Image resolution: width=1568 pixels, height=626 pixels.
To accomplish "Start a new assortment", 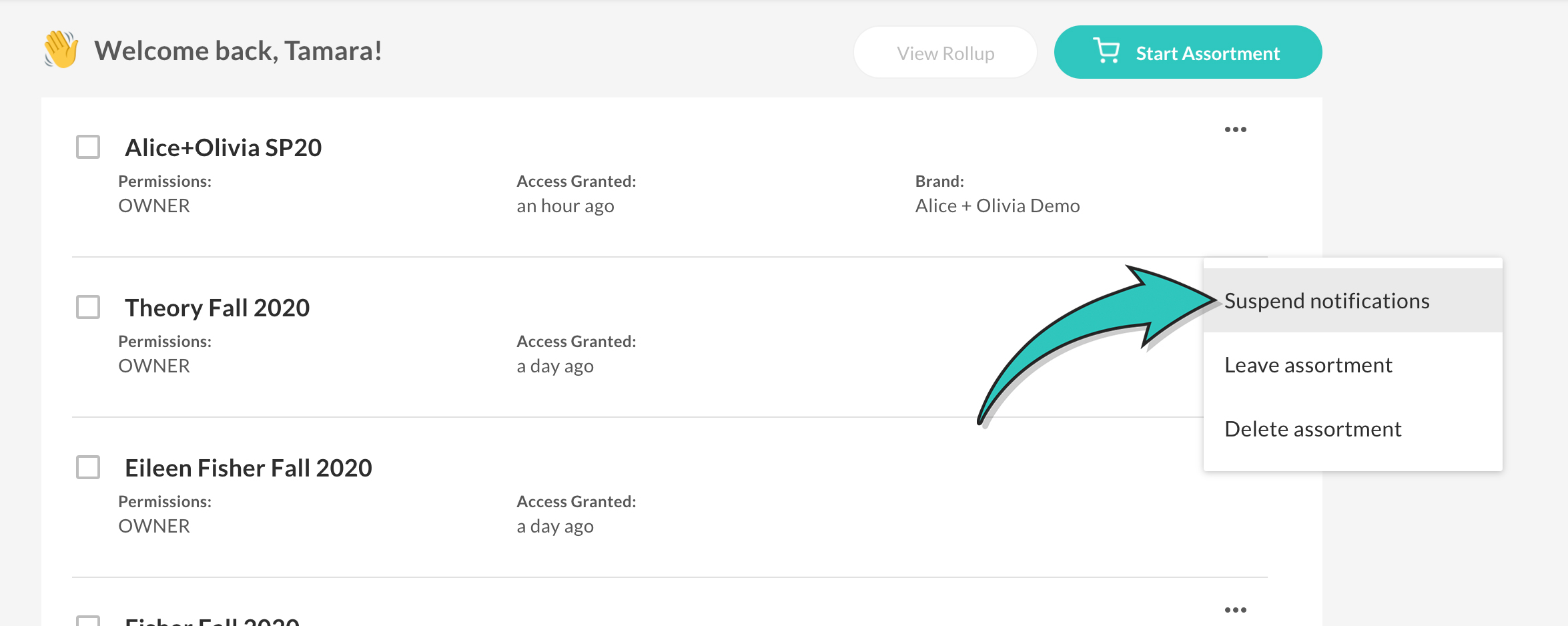I will pyautogui.click(x=1188, y=52).
